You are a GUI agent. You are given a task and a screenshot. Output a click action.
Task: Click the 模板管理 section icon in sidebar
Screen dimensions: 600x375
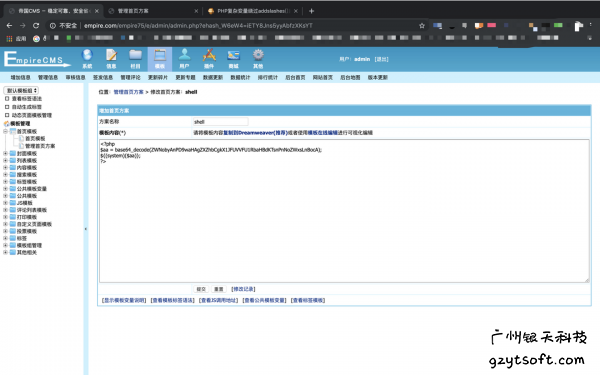coord(7,124)
